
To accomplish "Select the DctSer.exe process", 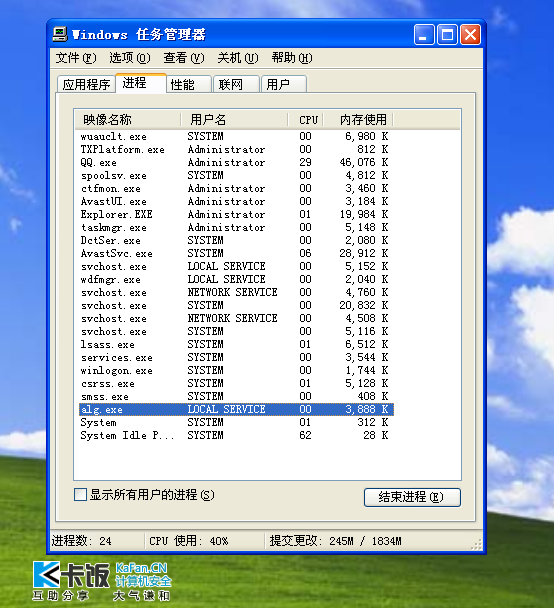I will tap(236, 240).
